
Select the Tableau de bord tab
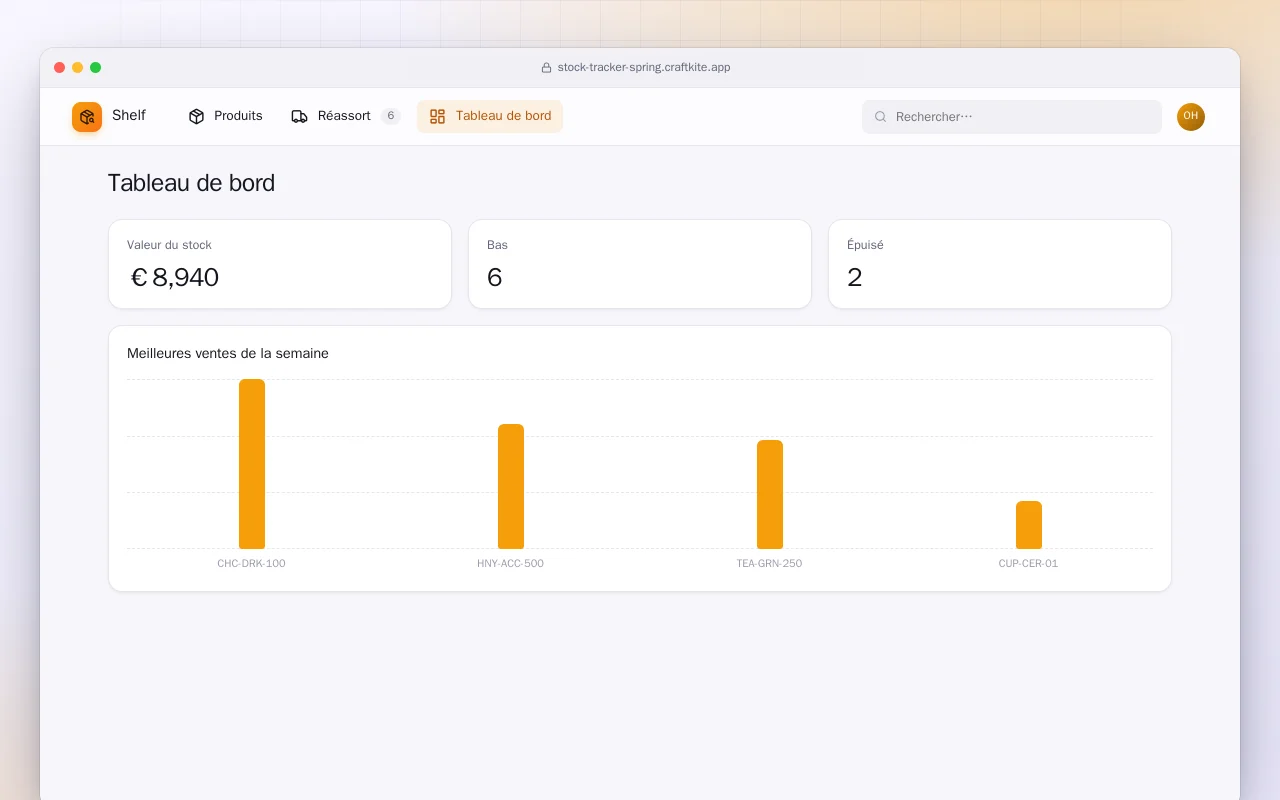tap(490, 116)
